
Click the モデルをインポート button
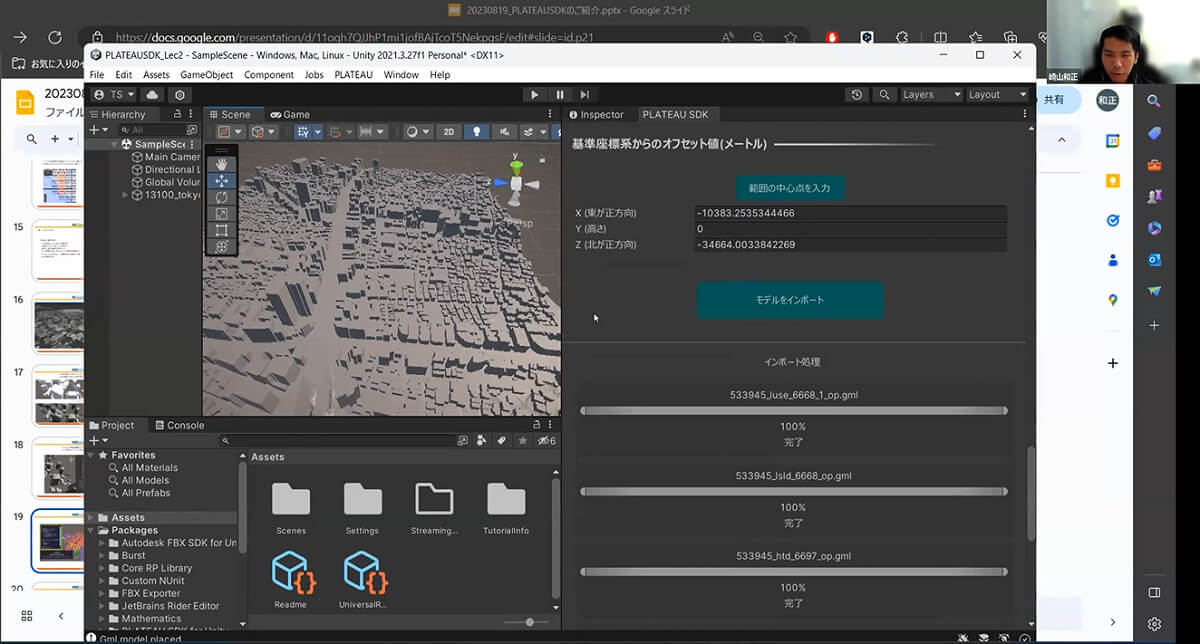pyautogui.click(x=790, y=300)
